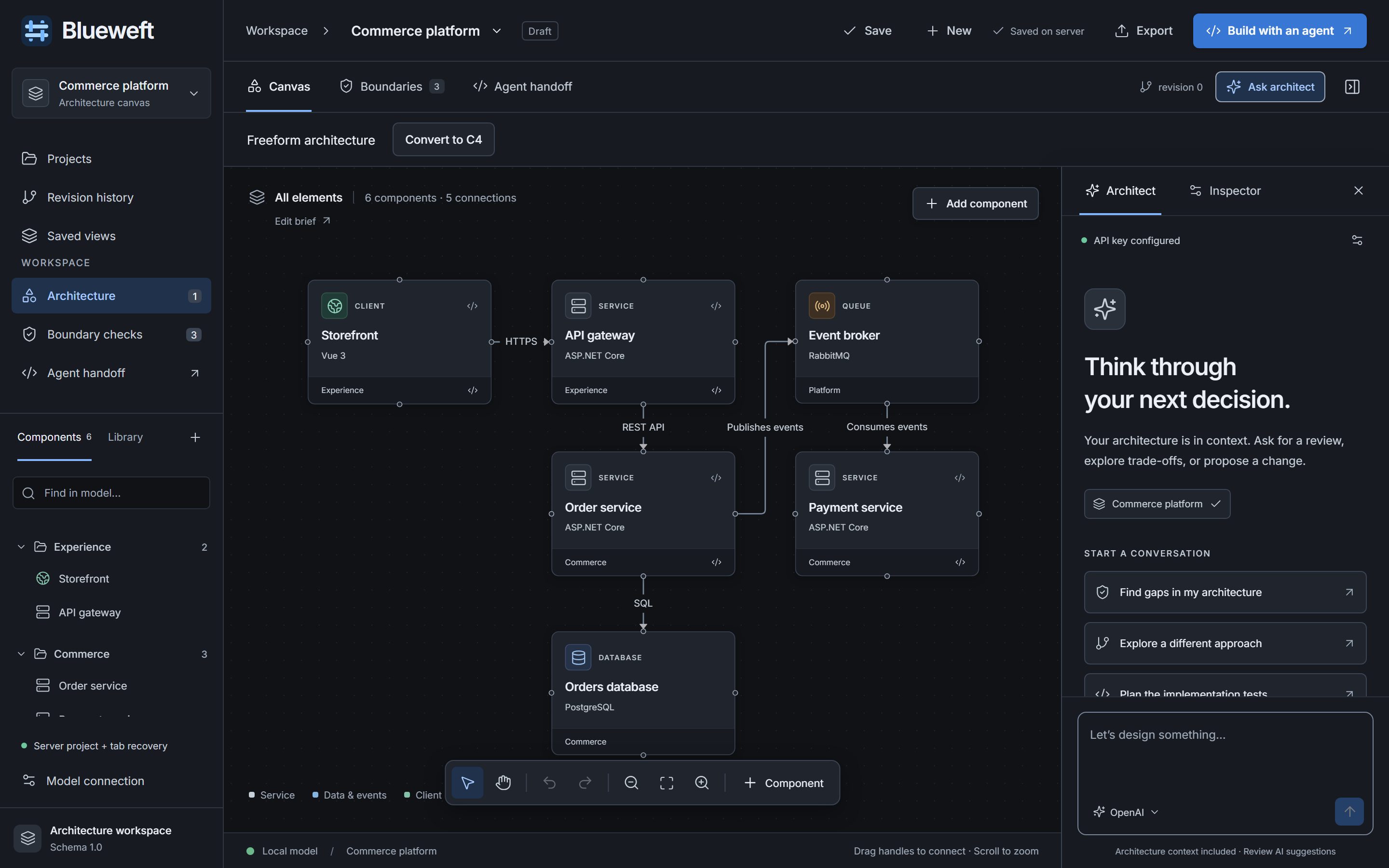
Task: Open the Edit brief link
Action: [x=302, y=221]
